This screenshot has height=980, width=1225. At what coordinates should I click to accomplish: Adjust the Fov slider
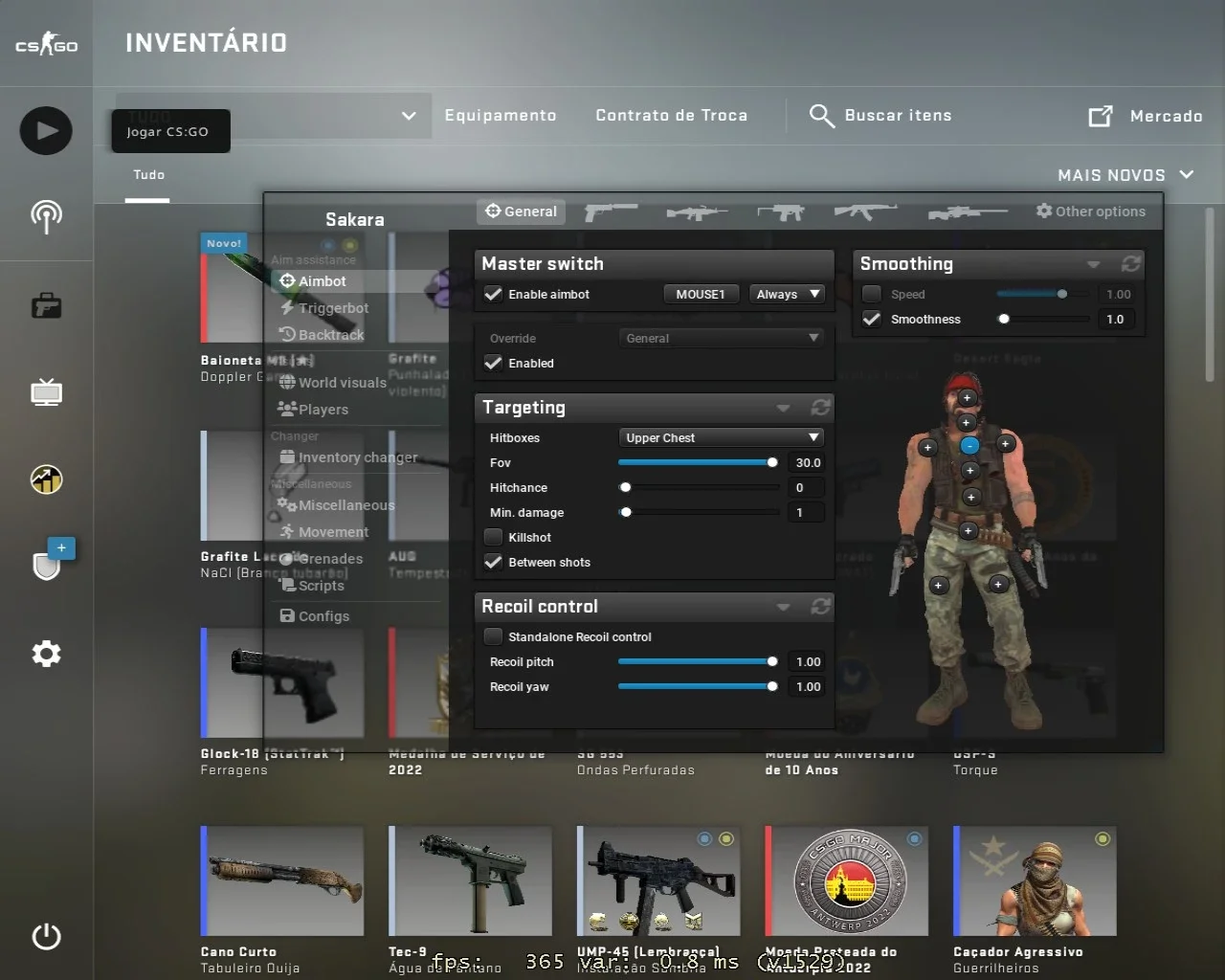point(701,462)
